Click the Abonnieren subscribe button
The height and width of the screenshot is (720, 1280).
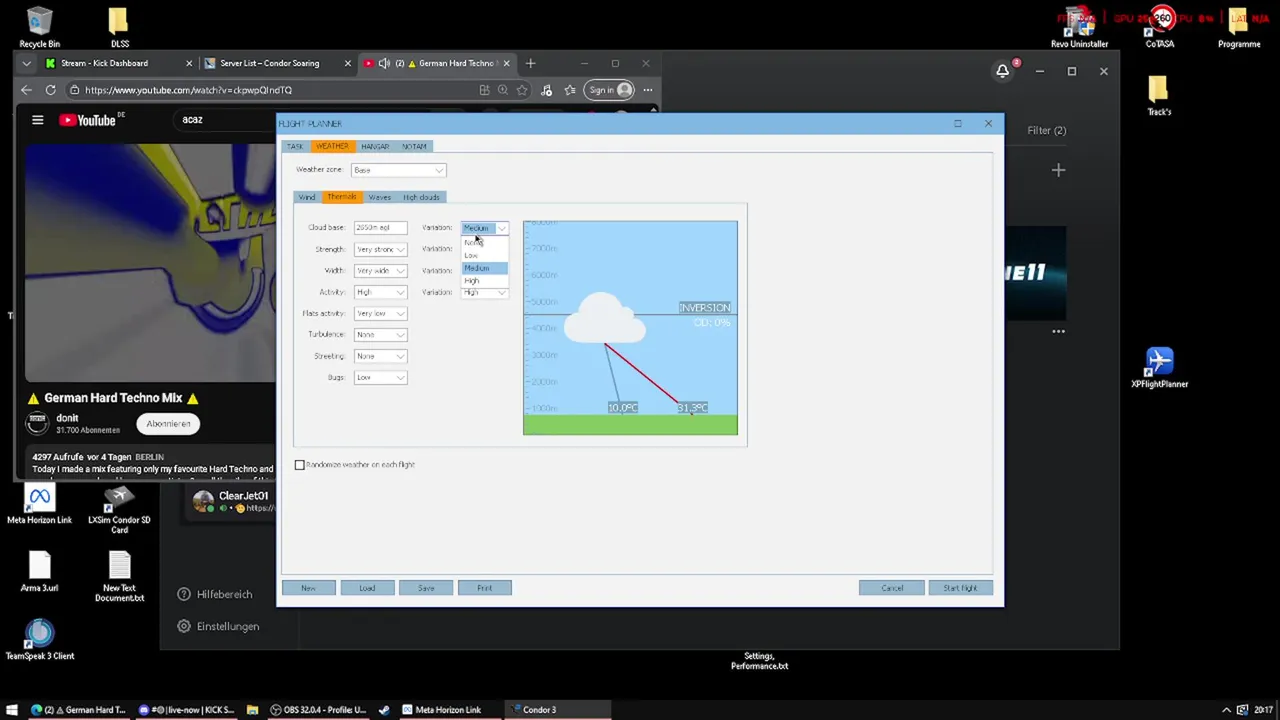(x=168, y=424)
